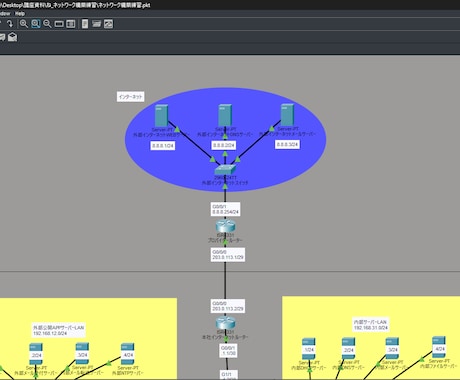Click the simple PDU envelope icon at left edge
The image size is (460, 380).
point(2,37)
